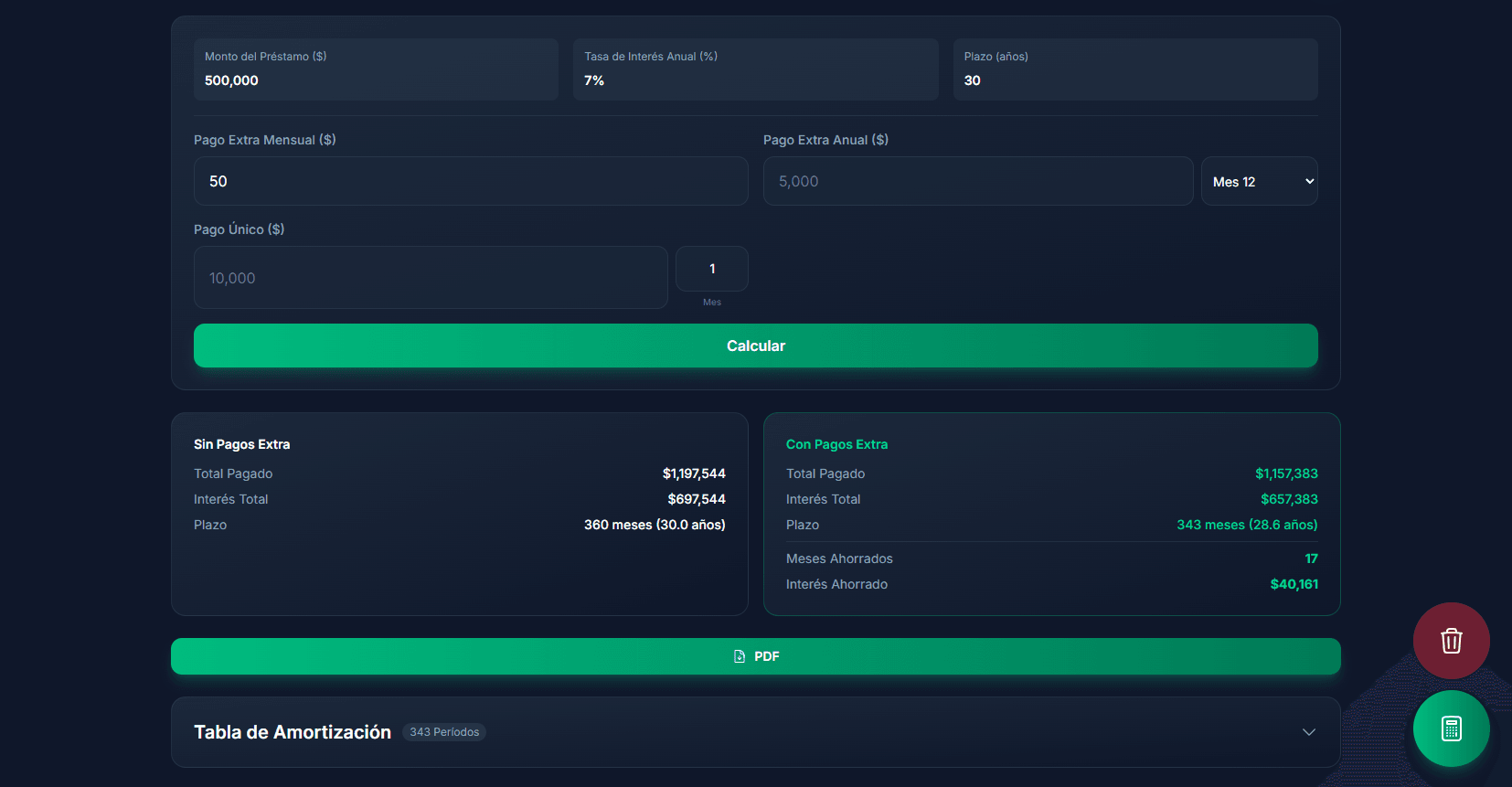Screen dimensions: 1512x787
Task: Click the PDF document icon
Action: (740, 656)
